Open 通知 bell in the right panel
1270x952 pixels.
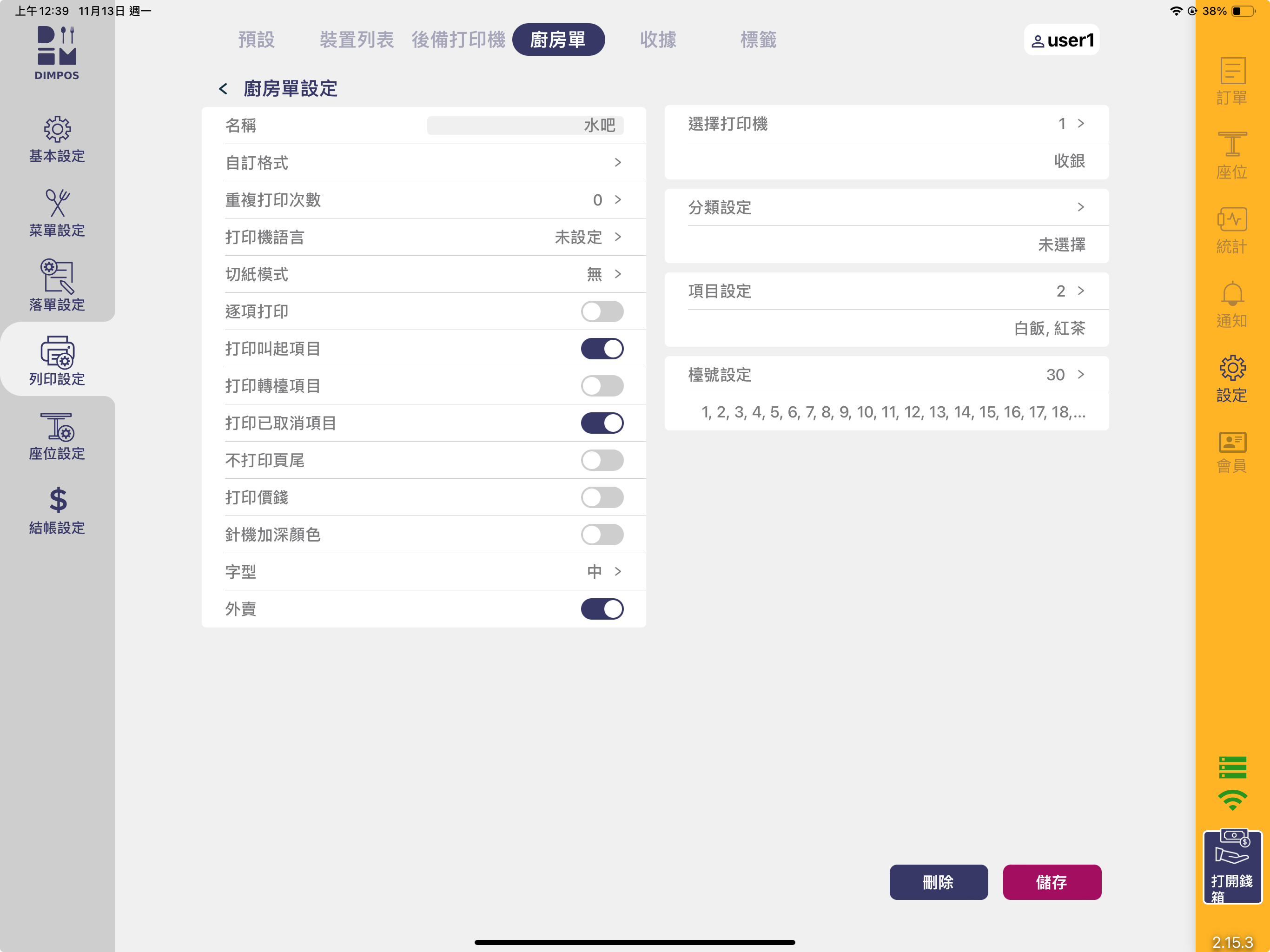click(x=1232, y=305)
